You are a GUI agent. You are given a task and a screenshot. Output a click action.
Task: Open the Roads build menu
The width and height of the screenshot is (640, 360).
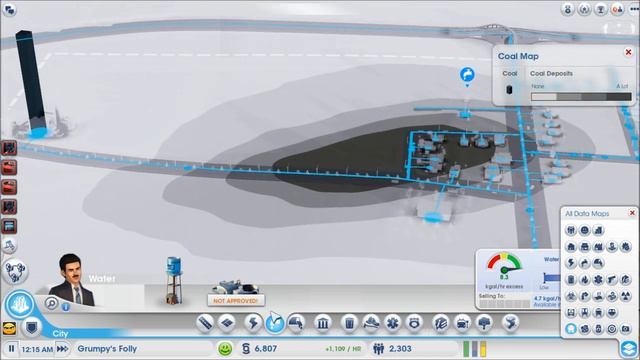click(x=205, y=323)
